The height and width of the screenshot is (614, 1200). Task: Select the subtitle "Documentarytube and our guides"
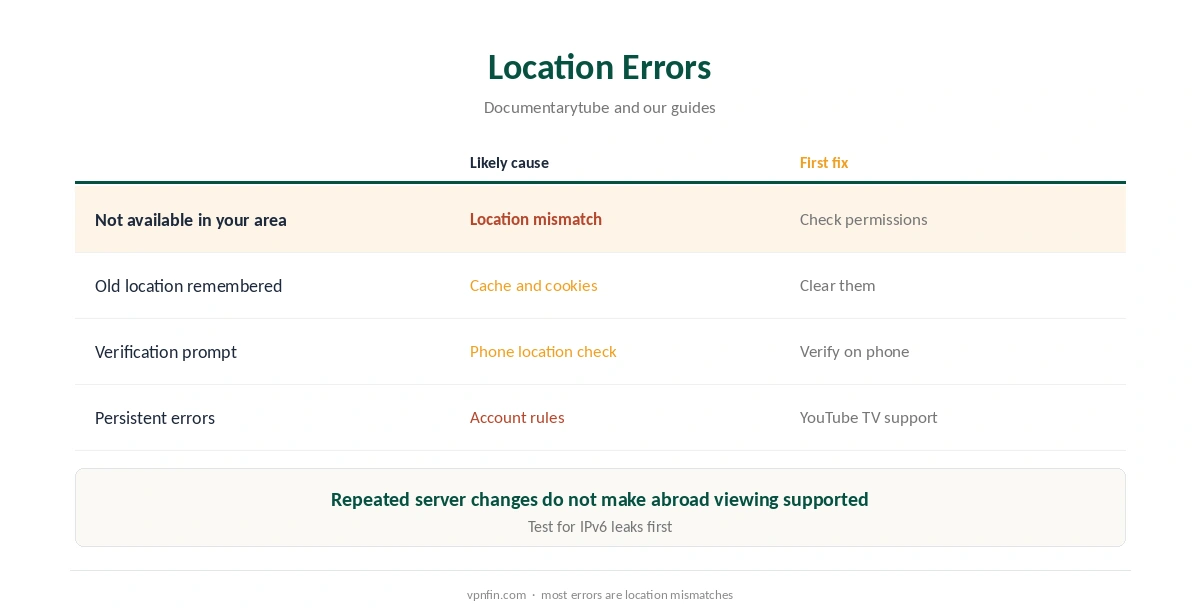click(599, 107)
